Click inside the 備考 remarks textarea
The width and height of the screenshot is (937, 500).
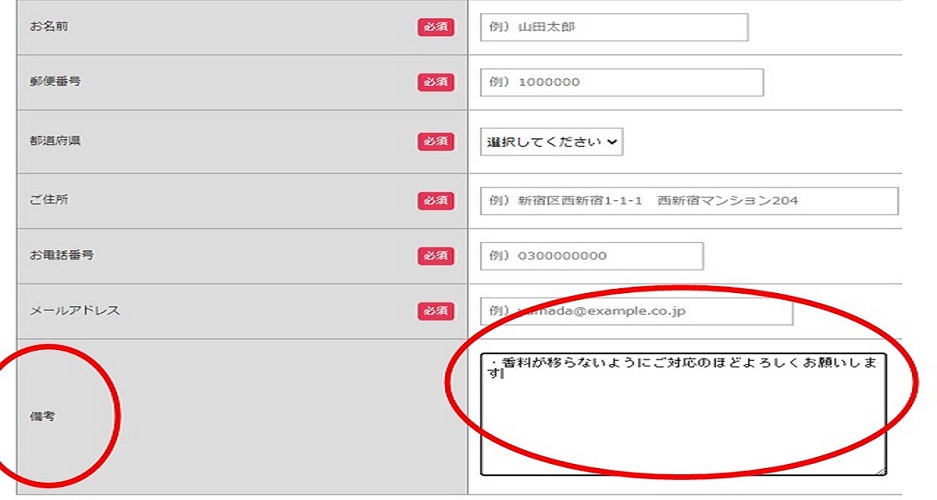click(x=683, y=414)
